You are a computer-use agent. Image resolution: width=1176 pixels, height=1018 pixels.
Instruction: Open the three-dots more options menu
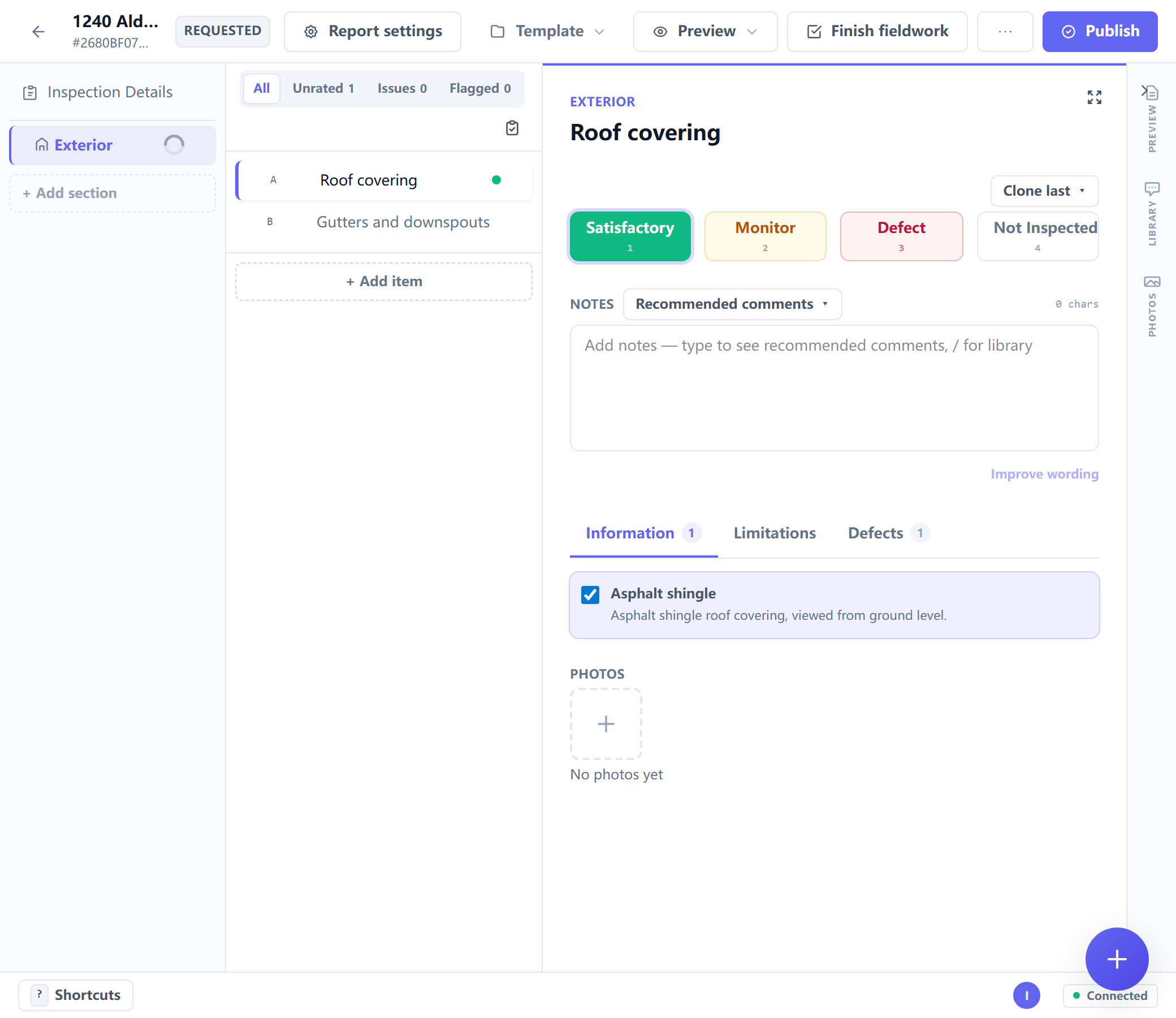(x=1005, y=32)
